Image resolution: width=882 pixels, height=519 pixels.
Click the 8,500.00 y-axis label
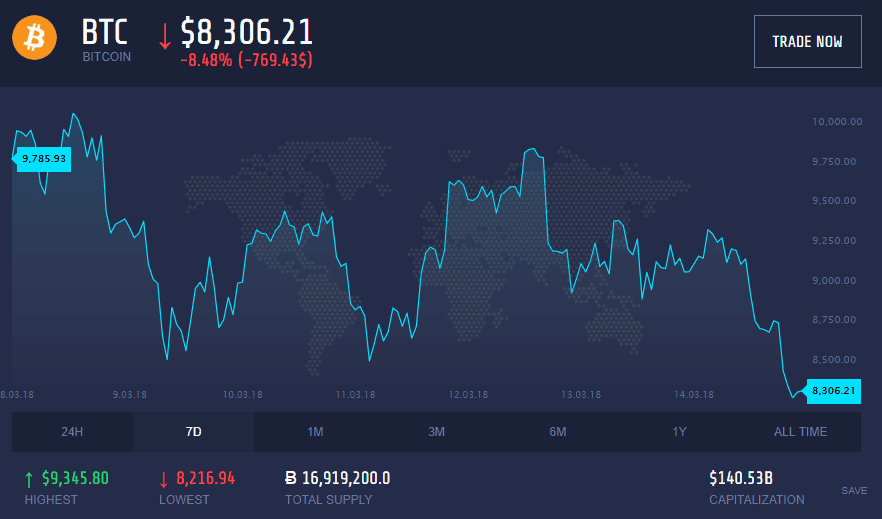tap(834, 359)
